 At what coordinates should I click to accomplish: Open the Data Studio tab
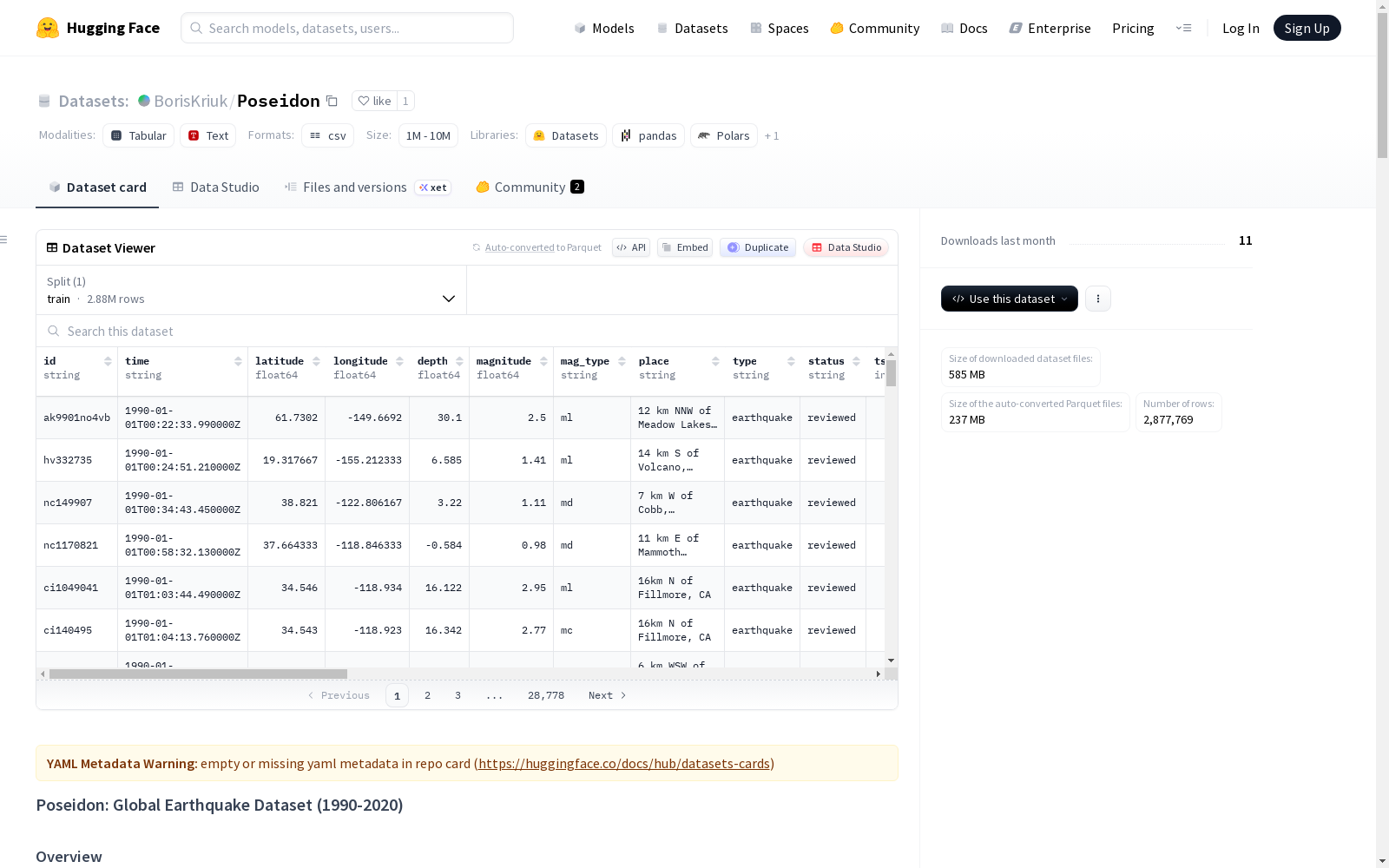click(215, 187)
